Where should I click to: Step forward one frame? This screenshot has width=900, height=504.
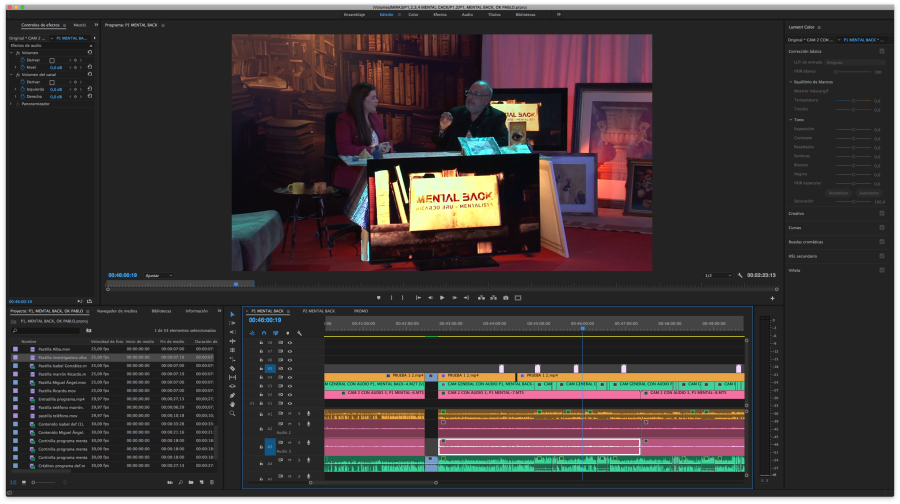click(x=454, y=298)
